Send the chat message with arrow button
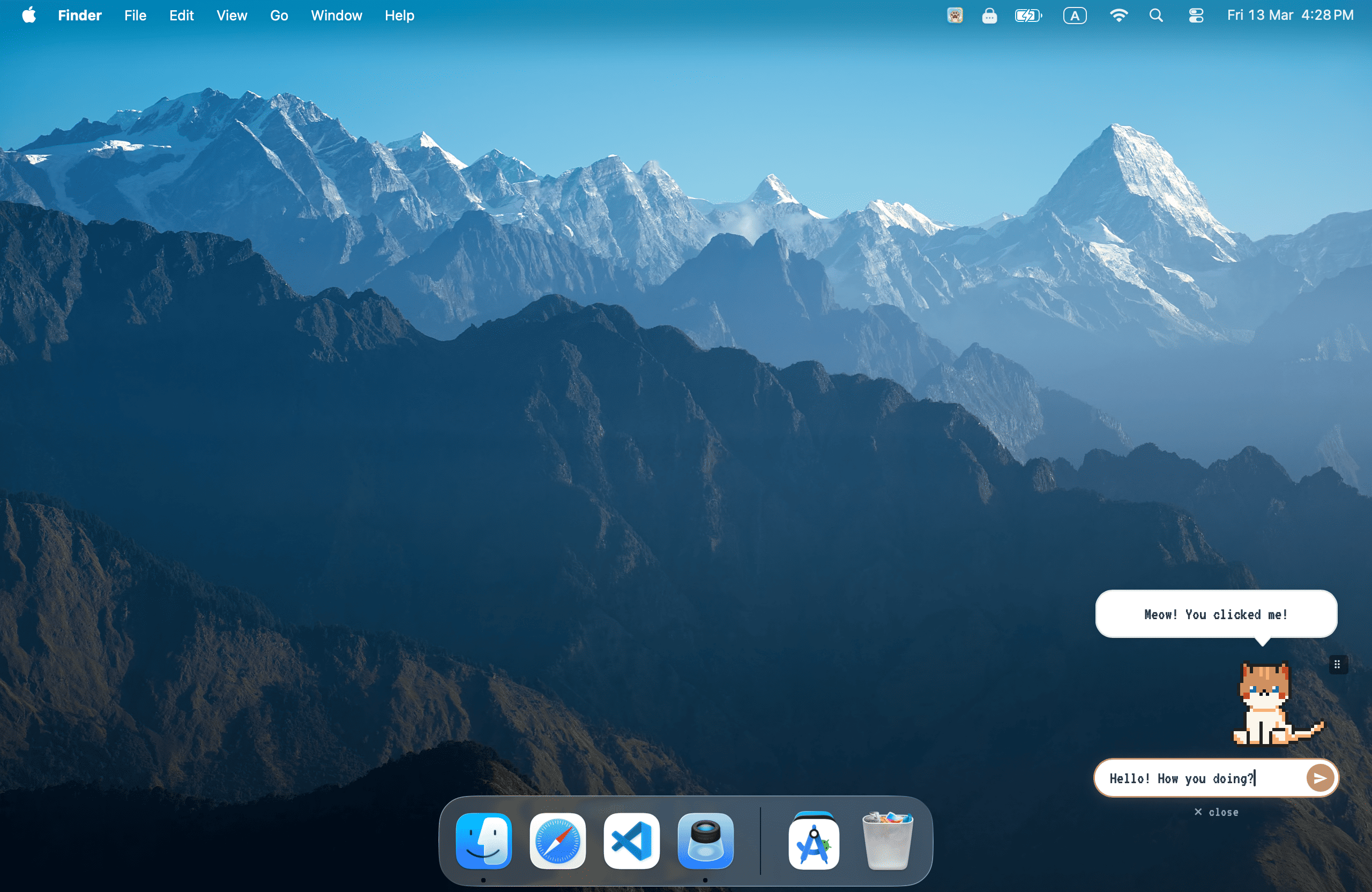 pyautogui.click(x=1319, y=778)
